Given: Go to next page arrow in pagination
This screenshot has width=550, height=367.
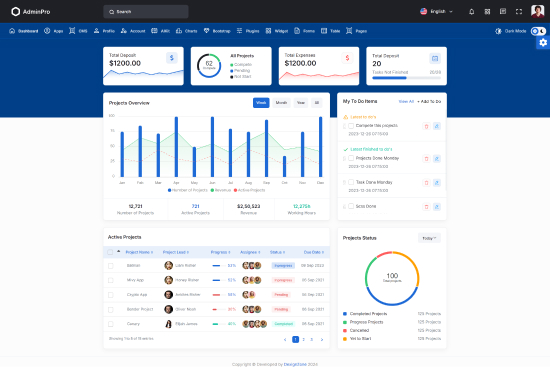Looking at the screenshot, I should click(x=322, y=339).
